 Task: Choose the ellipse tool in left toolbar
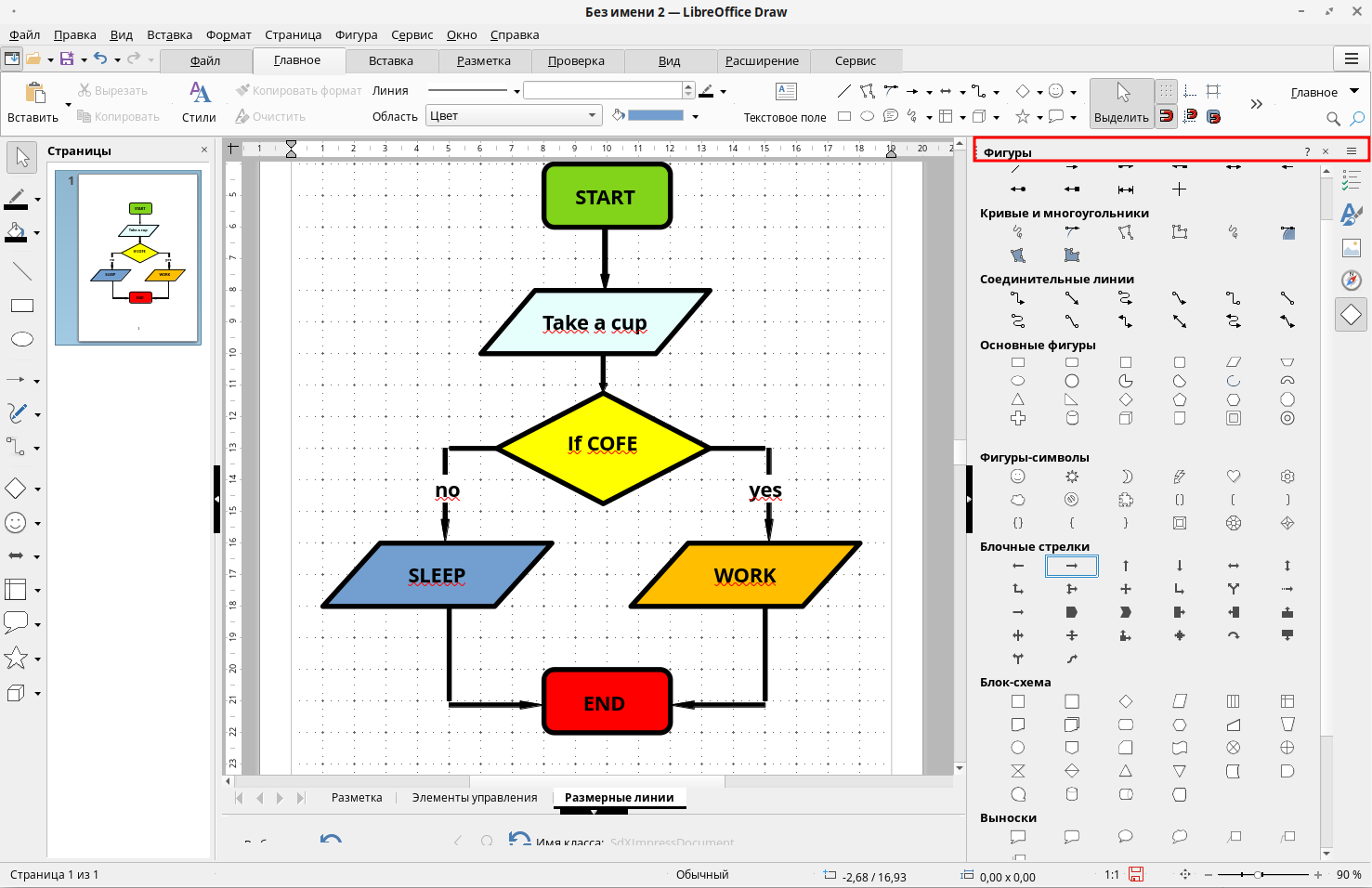(22, 339)
